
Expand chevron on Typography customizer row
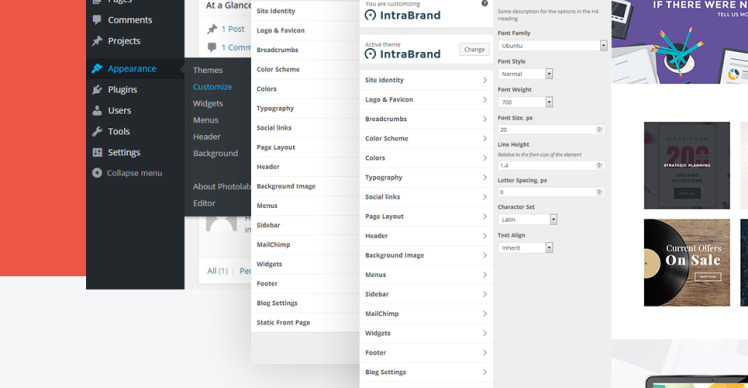pos(485,178)
